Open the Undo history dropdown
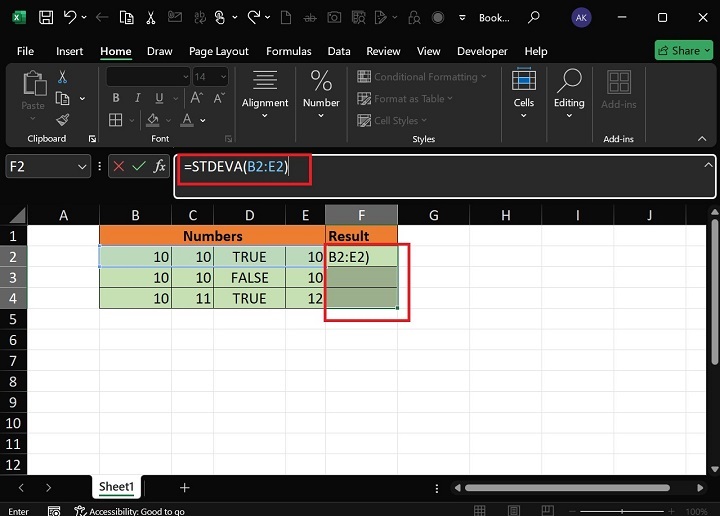The height and width of the screenshot is (516, 720). (x=84, y=17)
